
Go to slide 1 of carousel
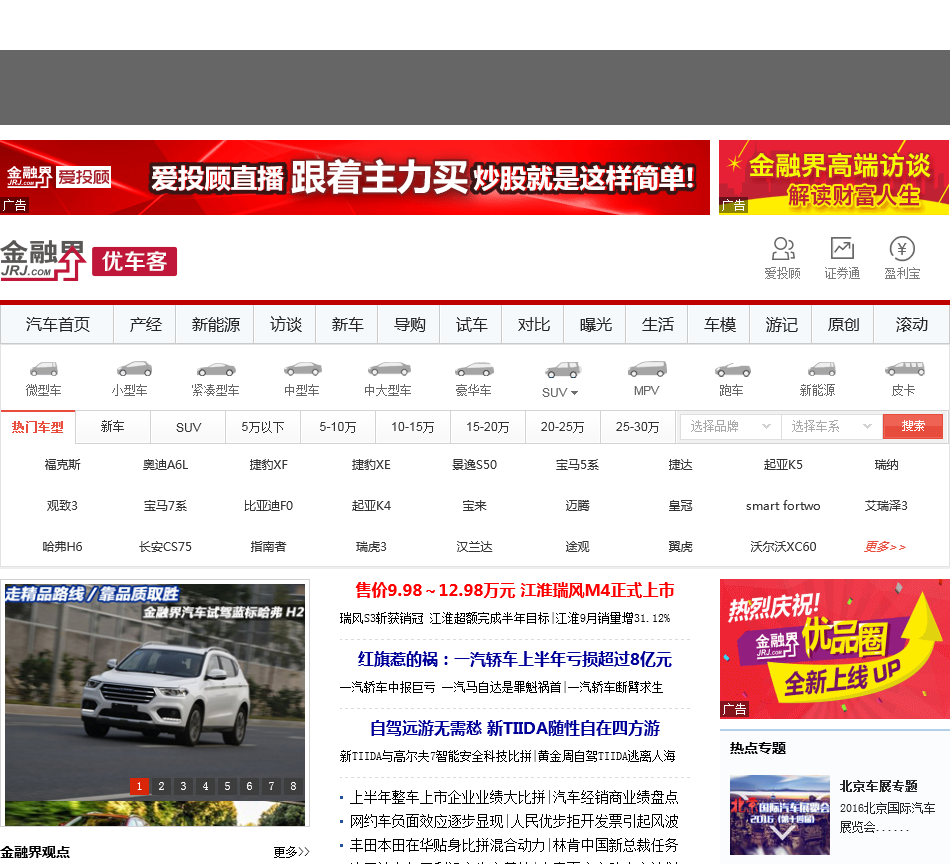pyautogui.click(x=139, y=786)
